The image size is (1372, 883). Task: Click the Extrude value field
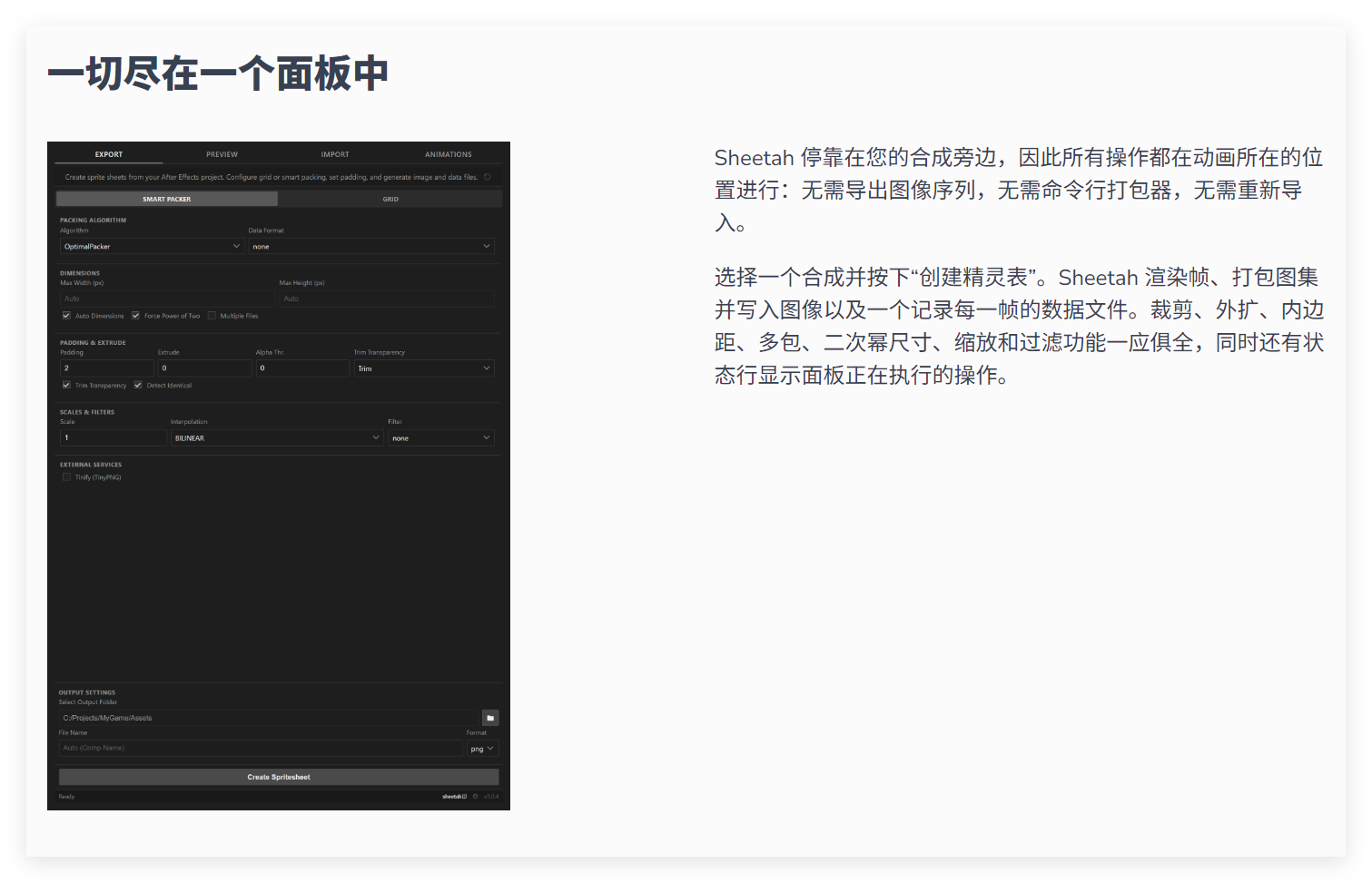pyautogui.click(x=205, y=368)
